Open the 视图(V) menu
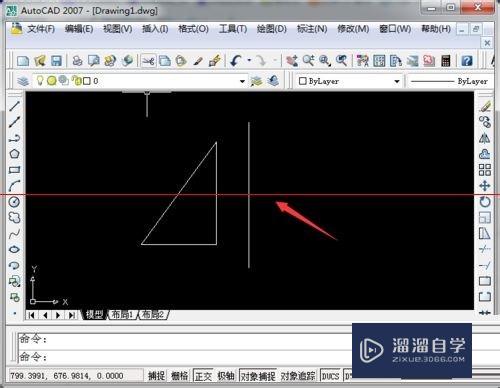Screen dimensions: 500x388 tap(117, 29)
